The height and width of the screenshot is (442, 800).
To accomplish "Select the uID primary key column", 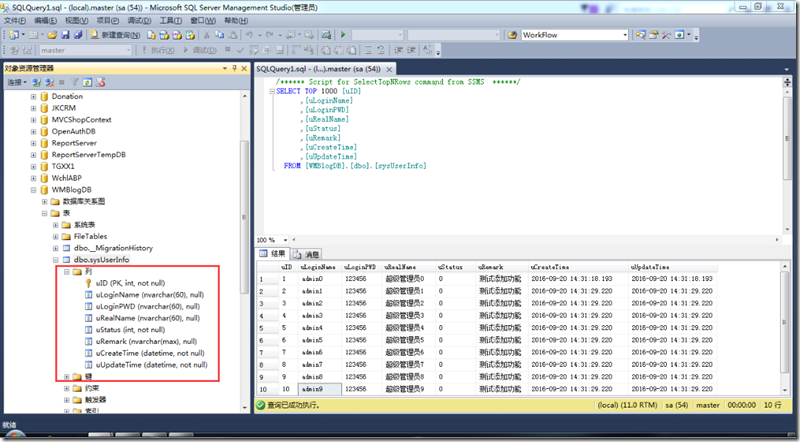I will [130, 283].
